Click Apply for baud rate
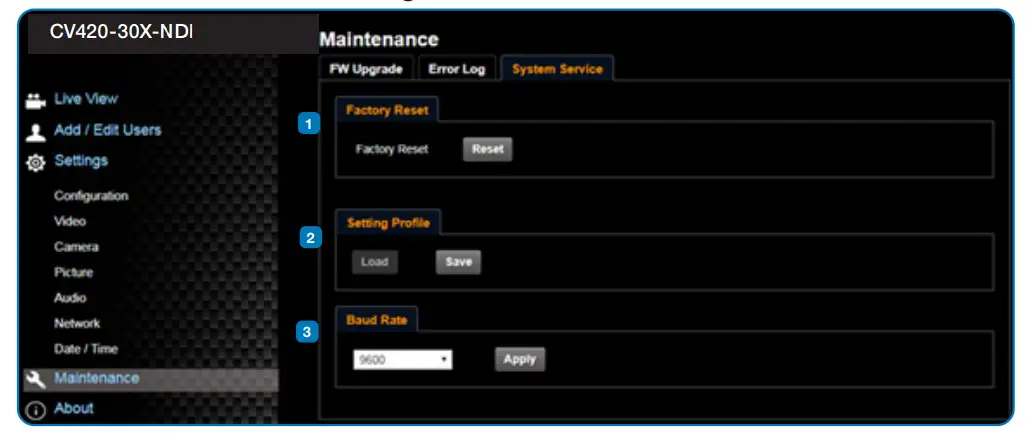The image size is (1029, 436). 520,359
